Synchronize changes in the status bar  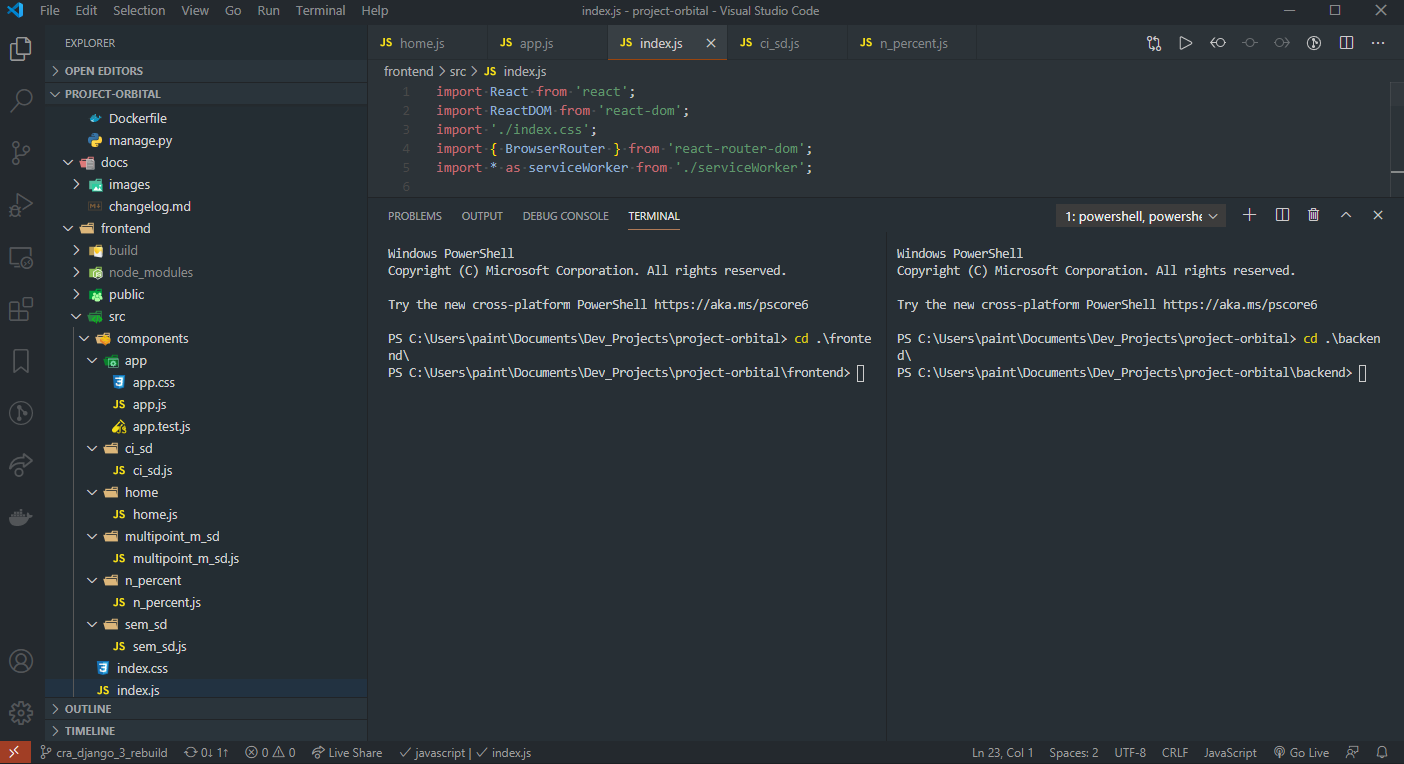[x=207, y=753]
